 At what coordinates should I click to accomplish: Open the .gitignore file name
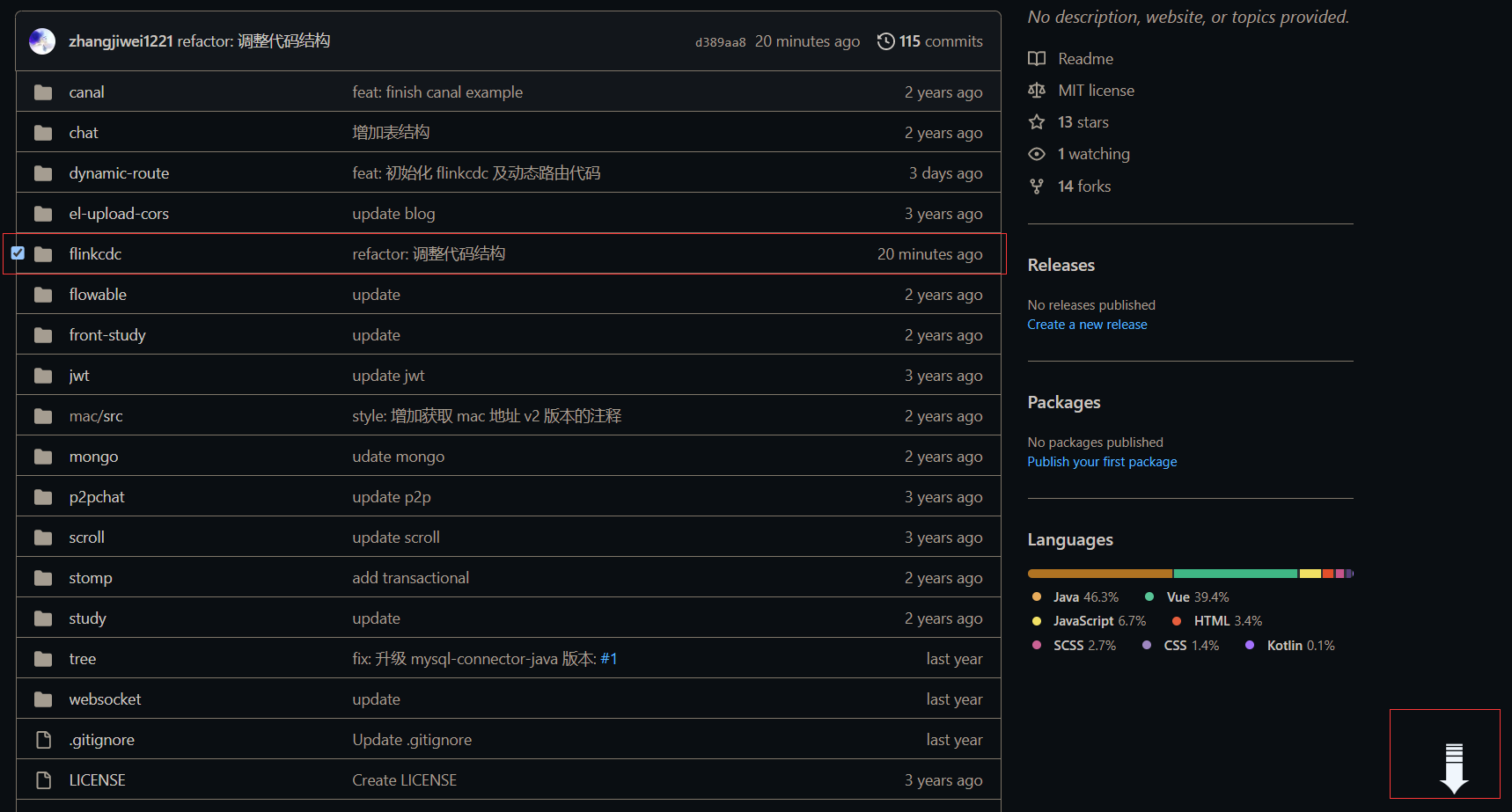pos(101,740)
